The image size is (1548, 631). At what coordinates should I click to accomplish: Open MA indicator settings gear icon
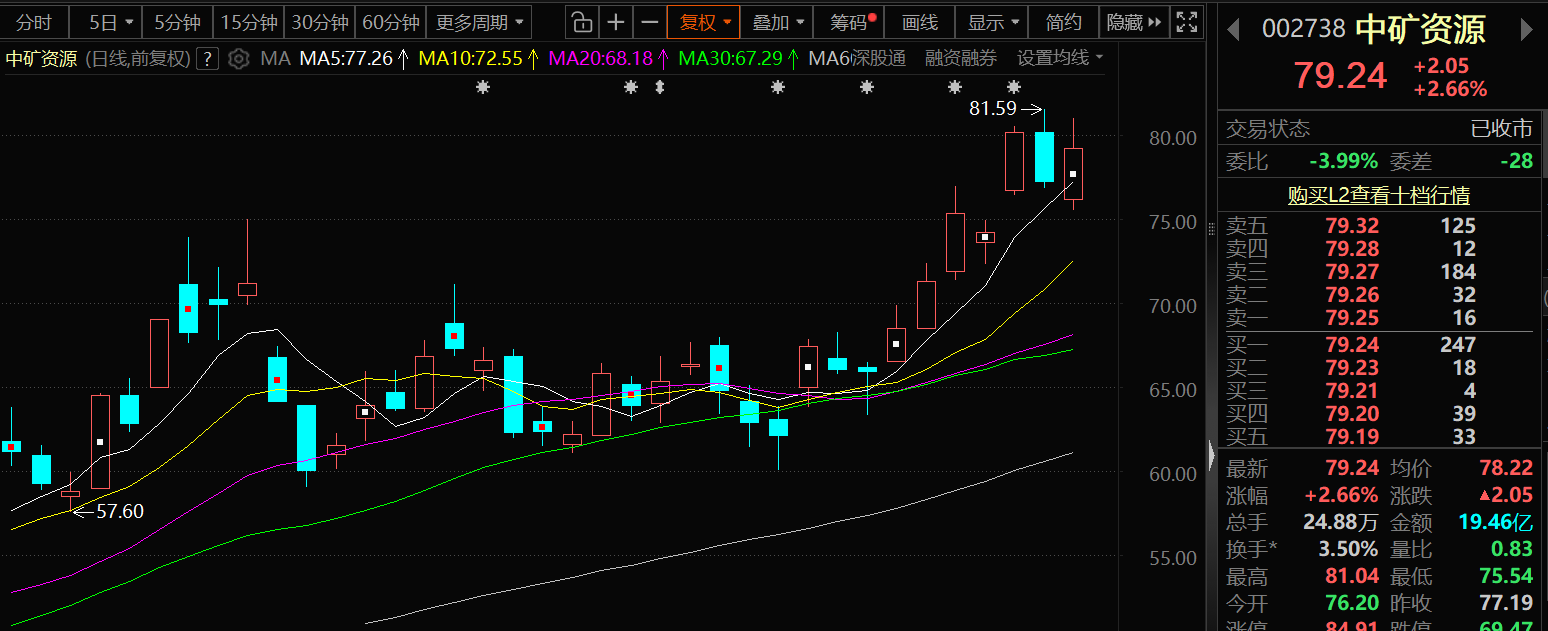(238, 59)
